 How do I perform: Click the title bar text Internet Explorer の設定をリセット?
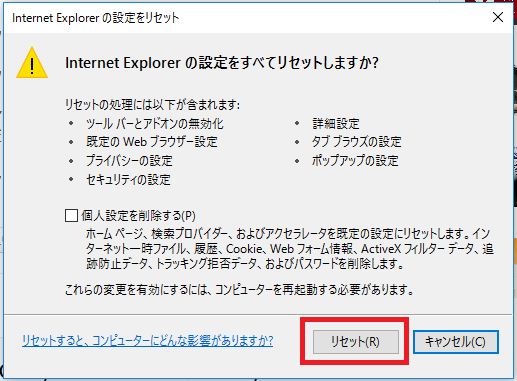(96, 18)
